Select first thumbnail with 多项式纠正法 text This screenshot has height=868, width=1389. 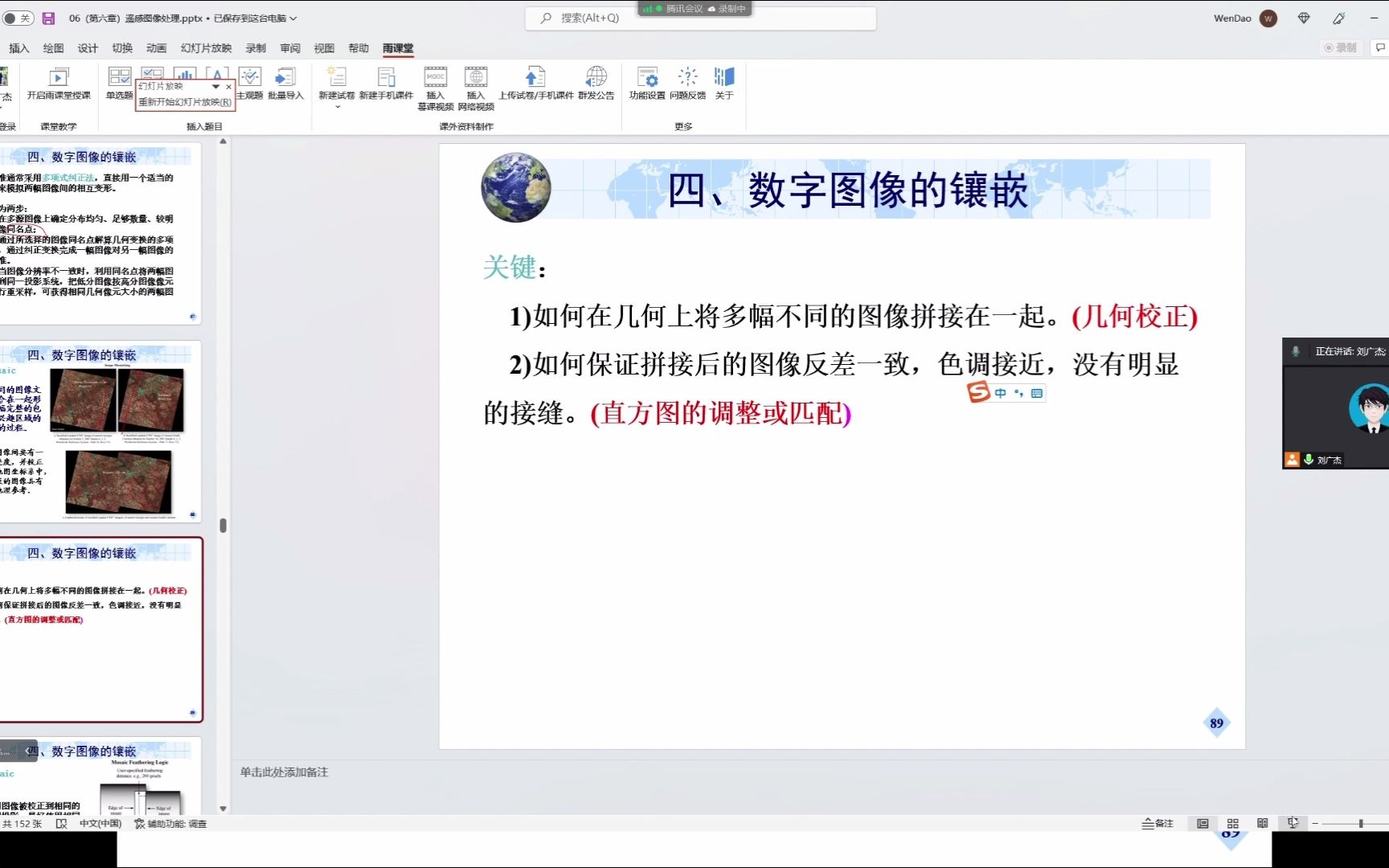(x=100, y=233)
